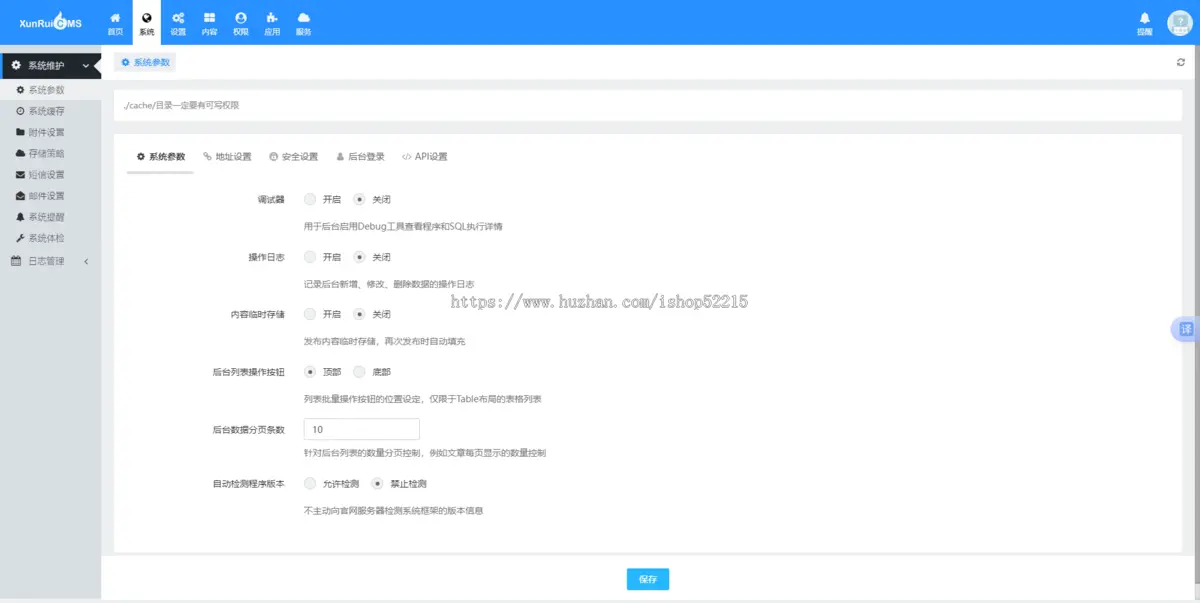Open the 系统缓存 (system cache) panel

(45, 110)
